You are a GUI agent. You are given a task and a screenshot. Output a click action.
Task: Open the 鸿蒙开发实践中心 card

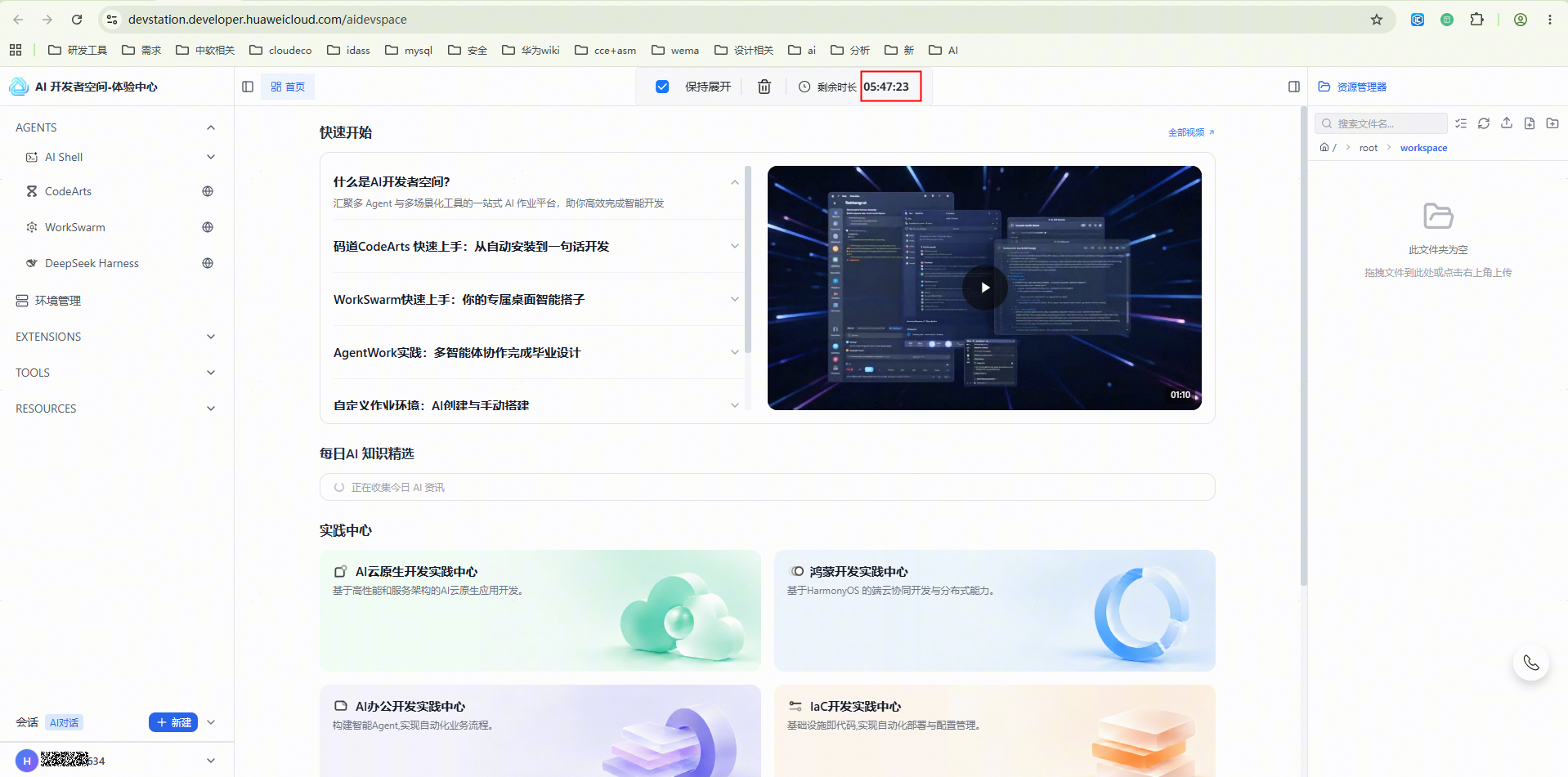click(x=995, y=610)
